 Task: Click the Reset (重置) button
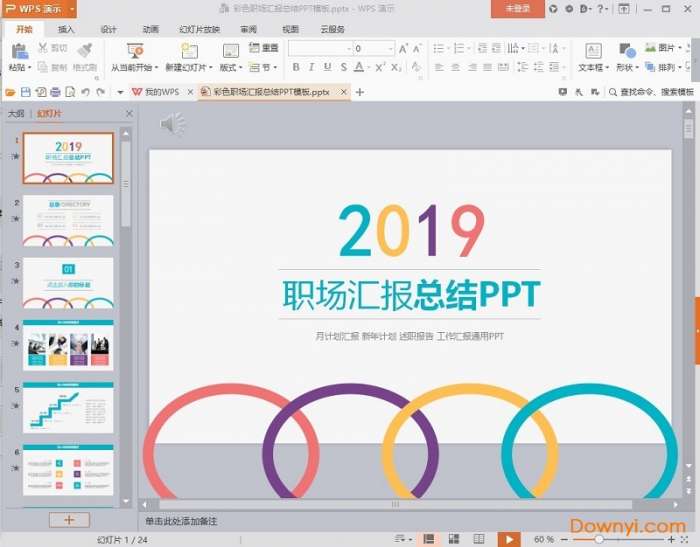(x=264, y=47)
